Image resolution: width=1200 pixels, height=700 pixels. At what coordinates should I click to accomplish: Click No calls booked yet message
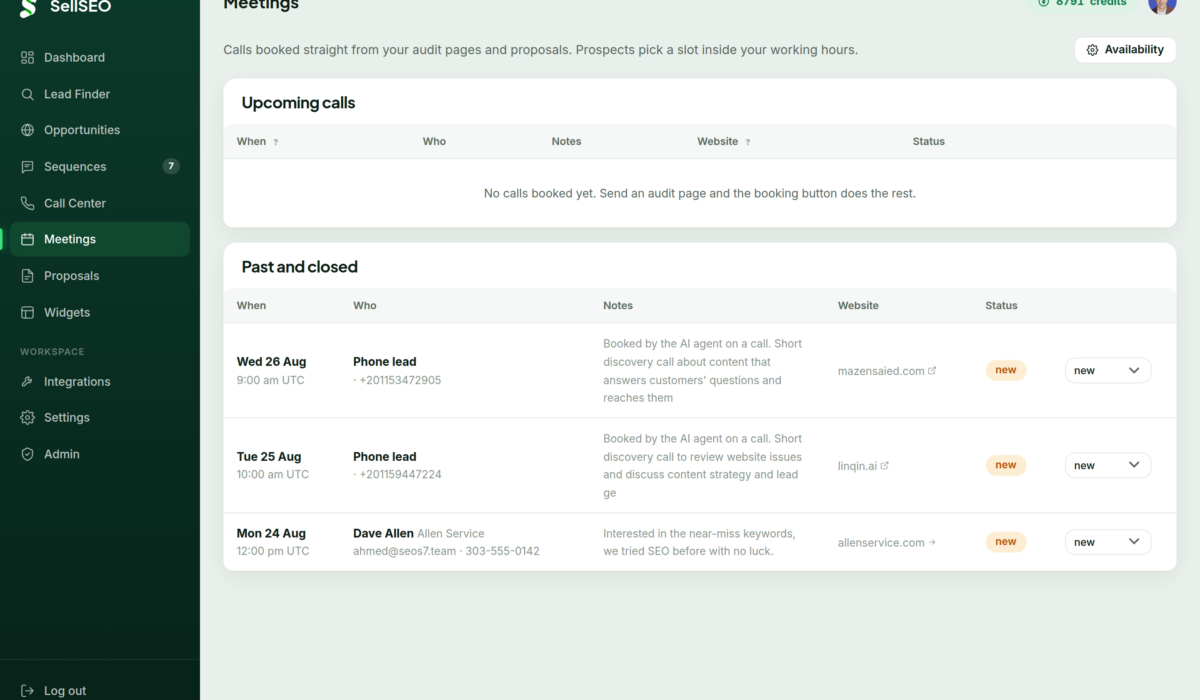[700, 194]
